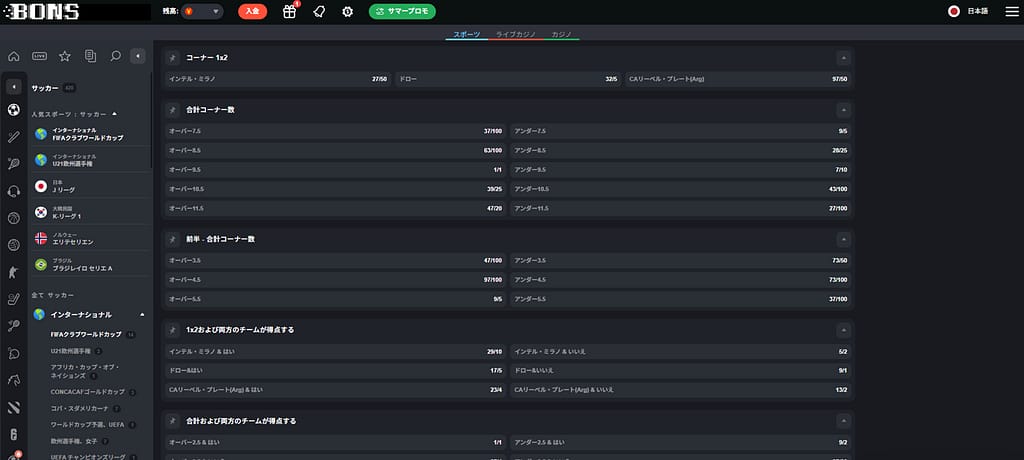Go to the home icon in sports panel
Viewport: 1024px width, 460px height.
[x=14, y=56]
